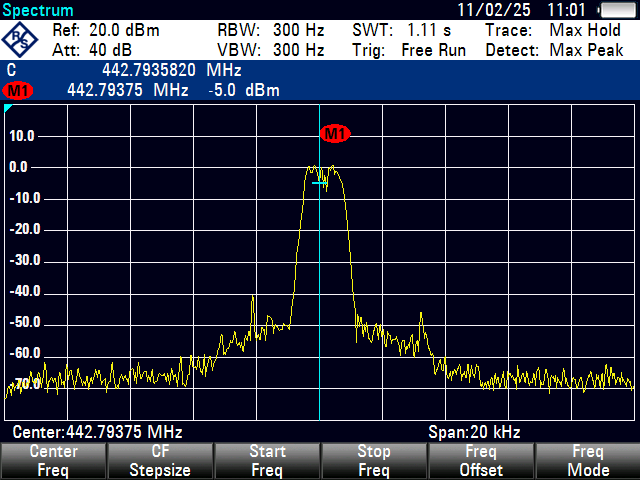The height and width of the screenshot is (480, 640).
Task: Click the Span:20 kHz label
Action: pos(474,432)
